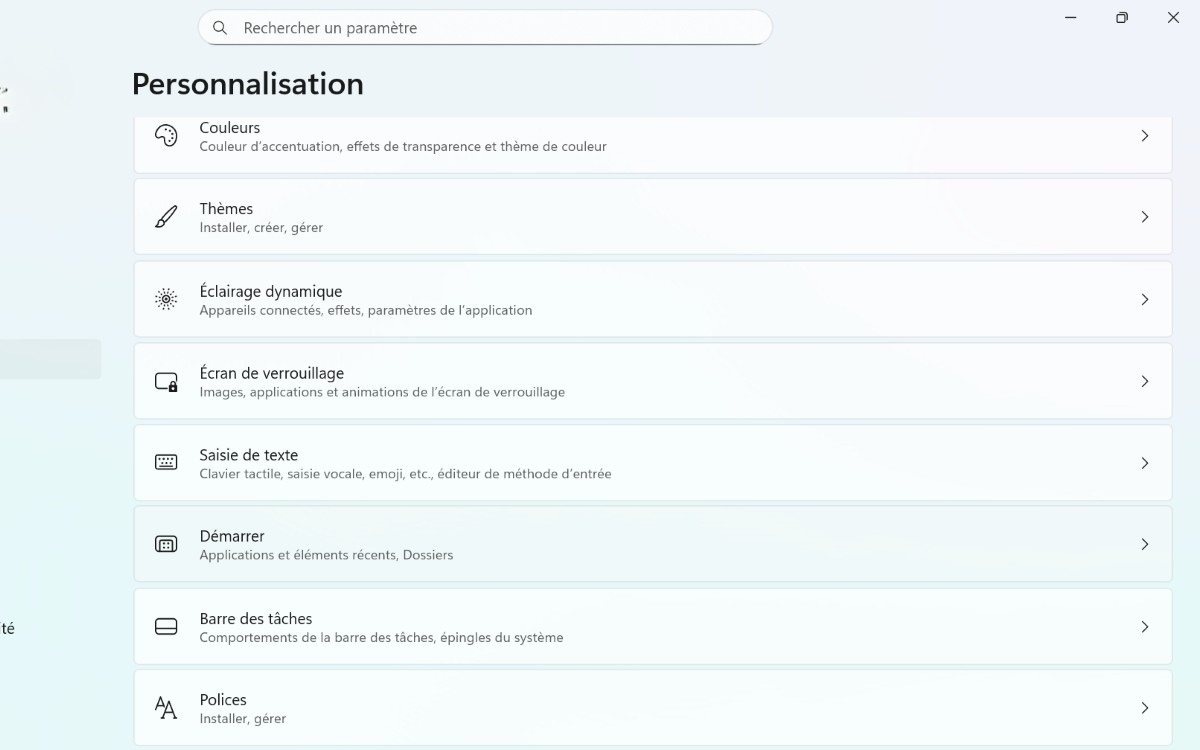The width and height of the screenshot is (1200, 750).
Task: Click the Éclairage dynamique sun icon
Action: pyautogui.click(x=166, y=299)
